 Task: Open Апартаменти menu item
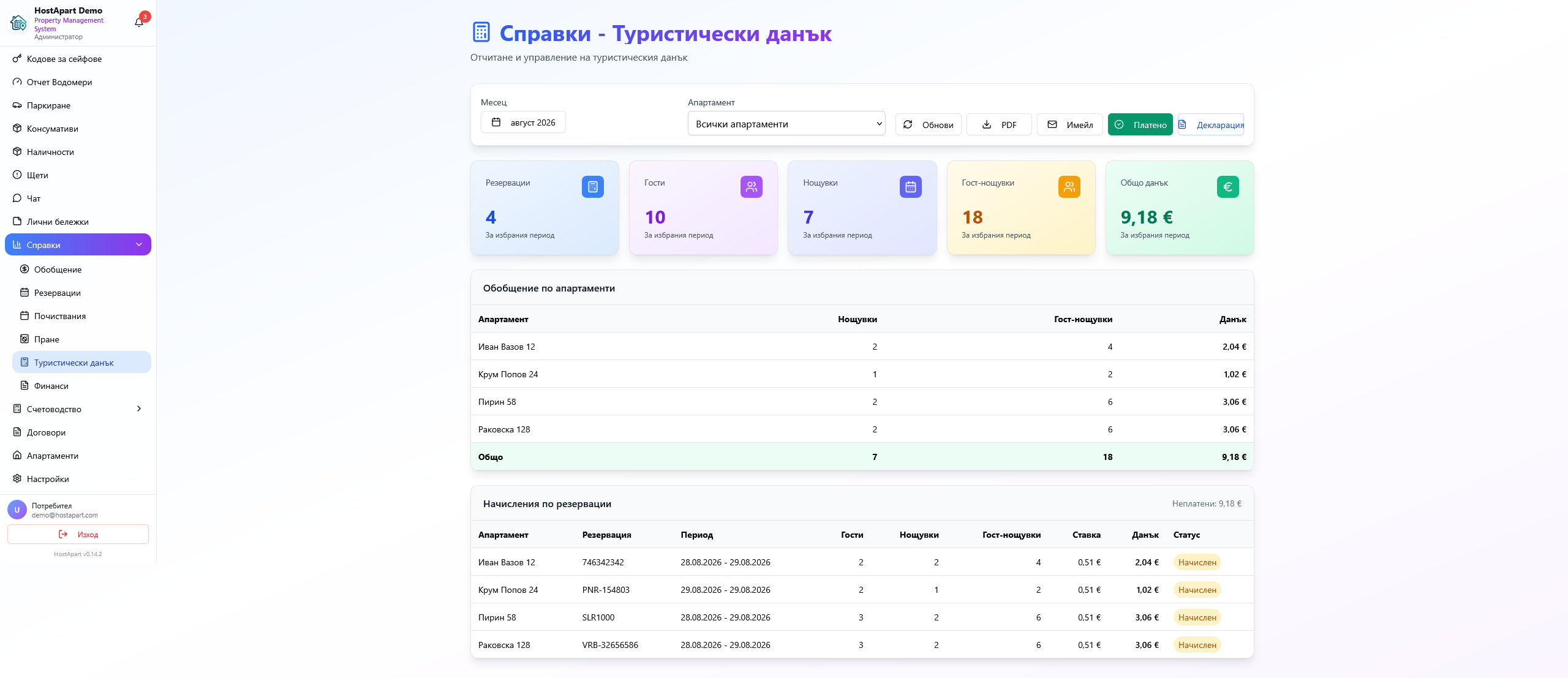(78, 456)
